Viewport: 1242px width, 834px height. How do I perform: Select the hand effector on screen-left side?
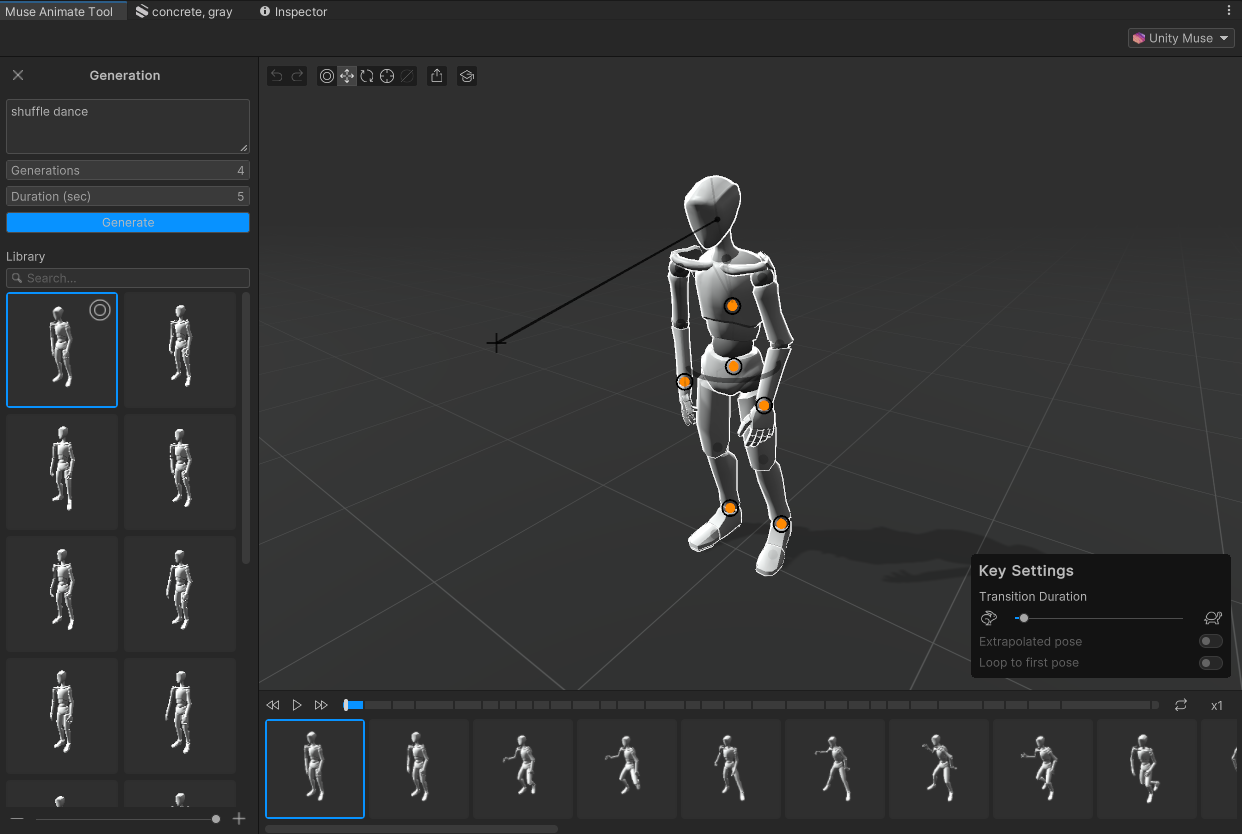684,381
